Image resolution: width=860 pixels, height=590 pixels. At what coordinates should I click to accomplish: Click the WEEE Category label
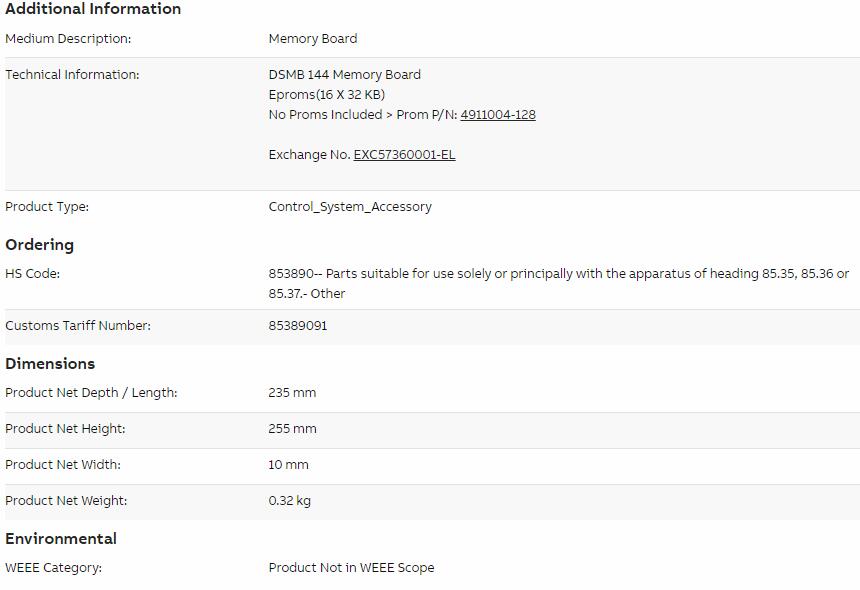click(x=53, y=568)
